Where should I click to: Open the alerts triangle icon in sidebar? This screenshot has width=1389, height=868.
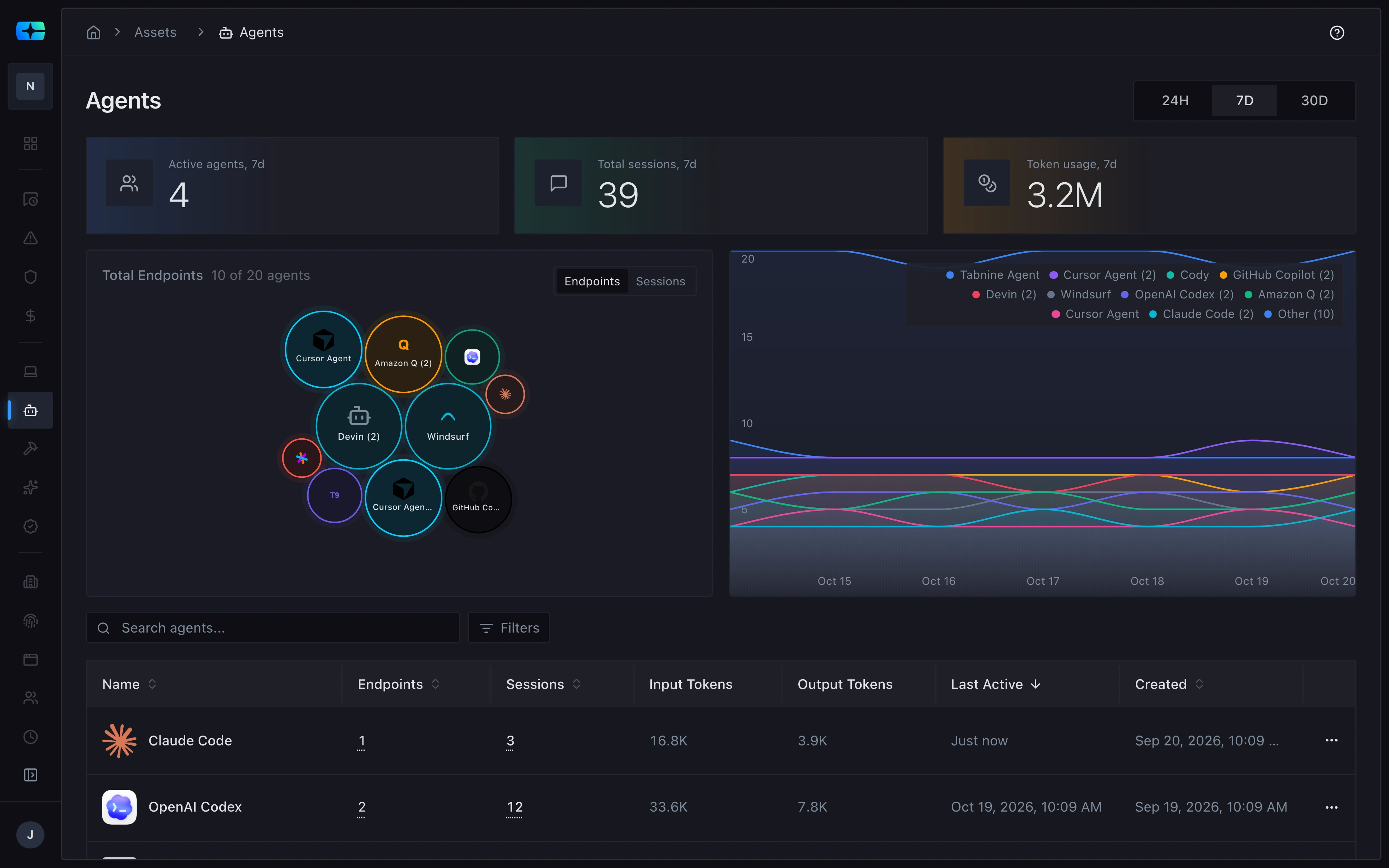point(30,238)
